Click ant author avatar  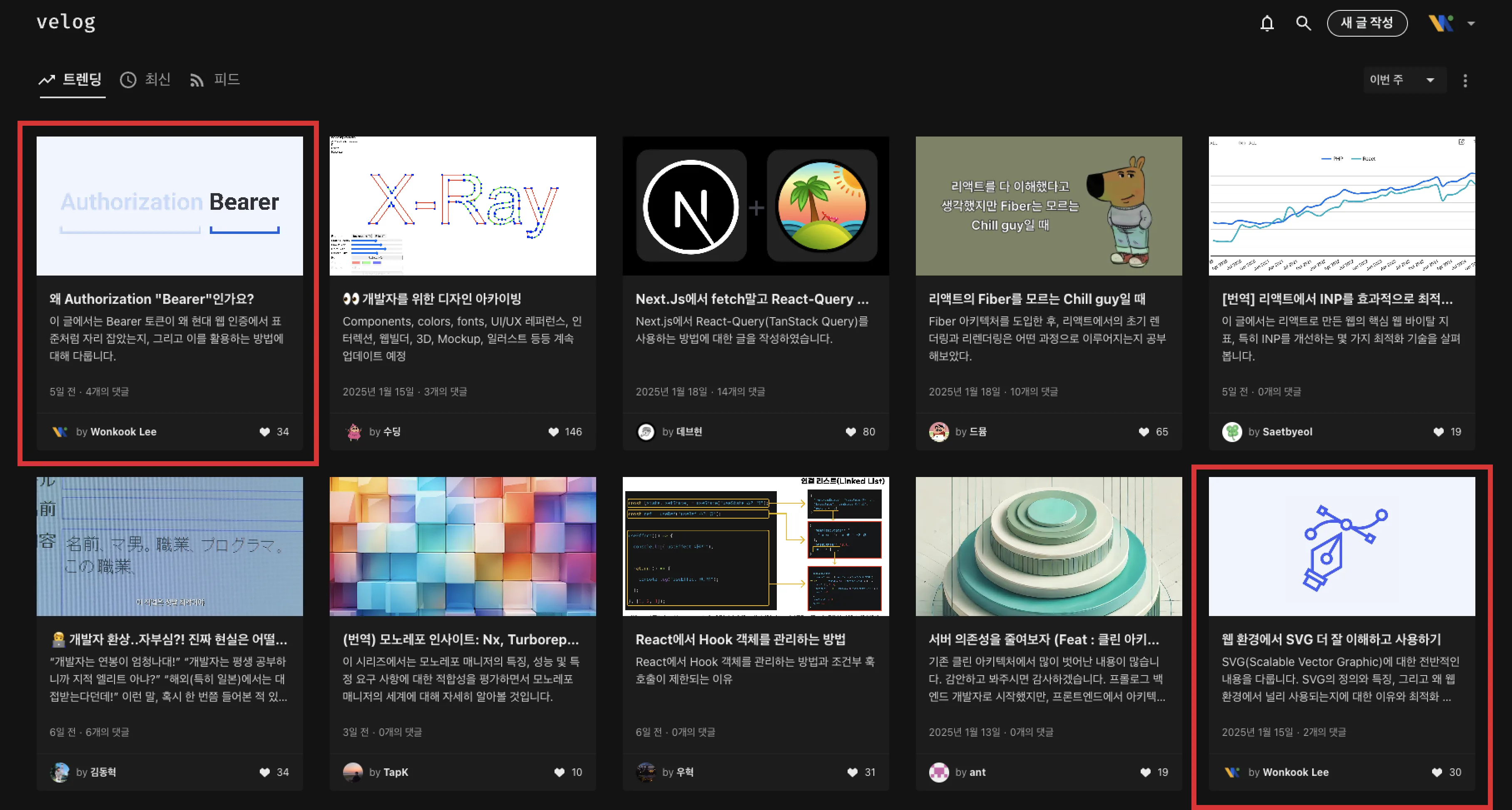coord(938,773)
